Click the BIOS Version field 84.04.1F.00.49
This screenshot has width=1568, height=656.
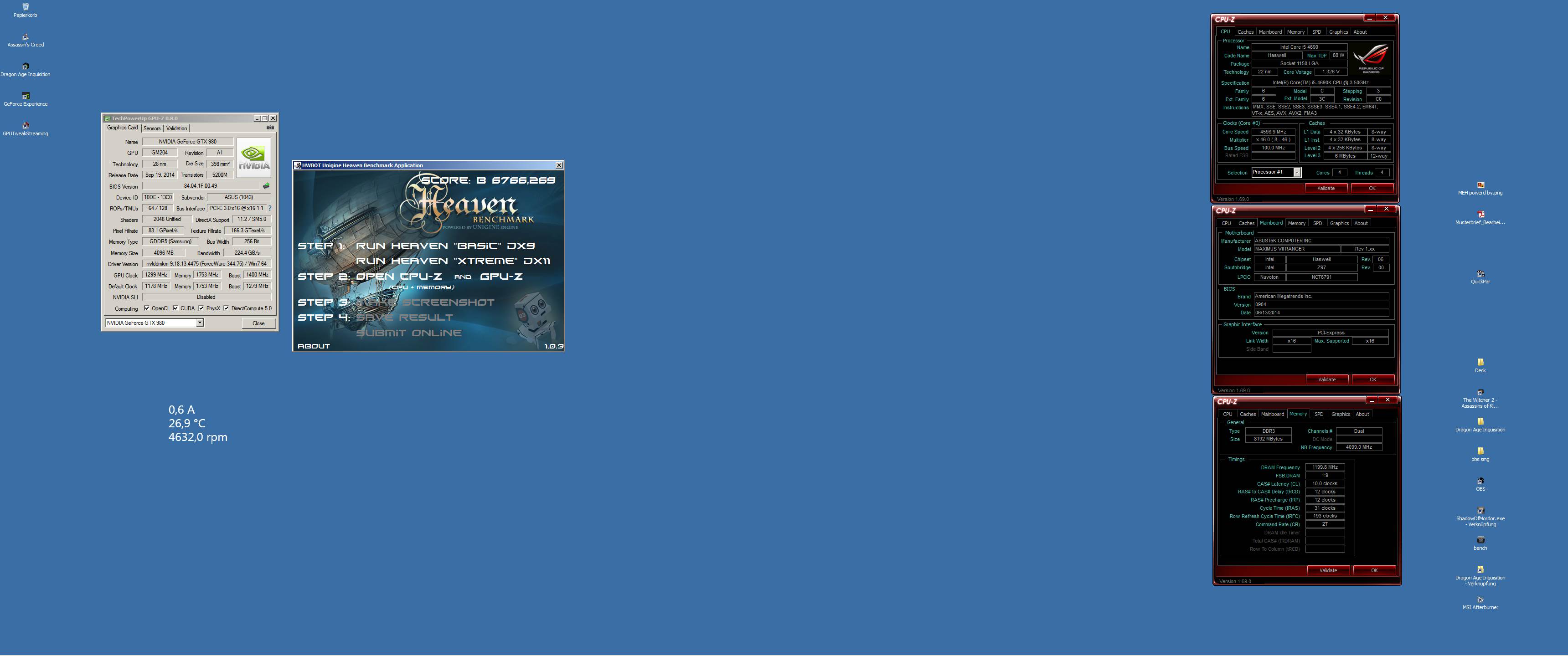click(x=200, y=185)
